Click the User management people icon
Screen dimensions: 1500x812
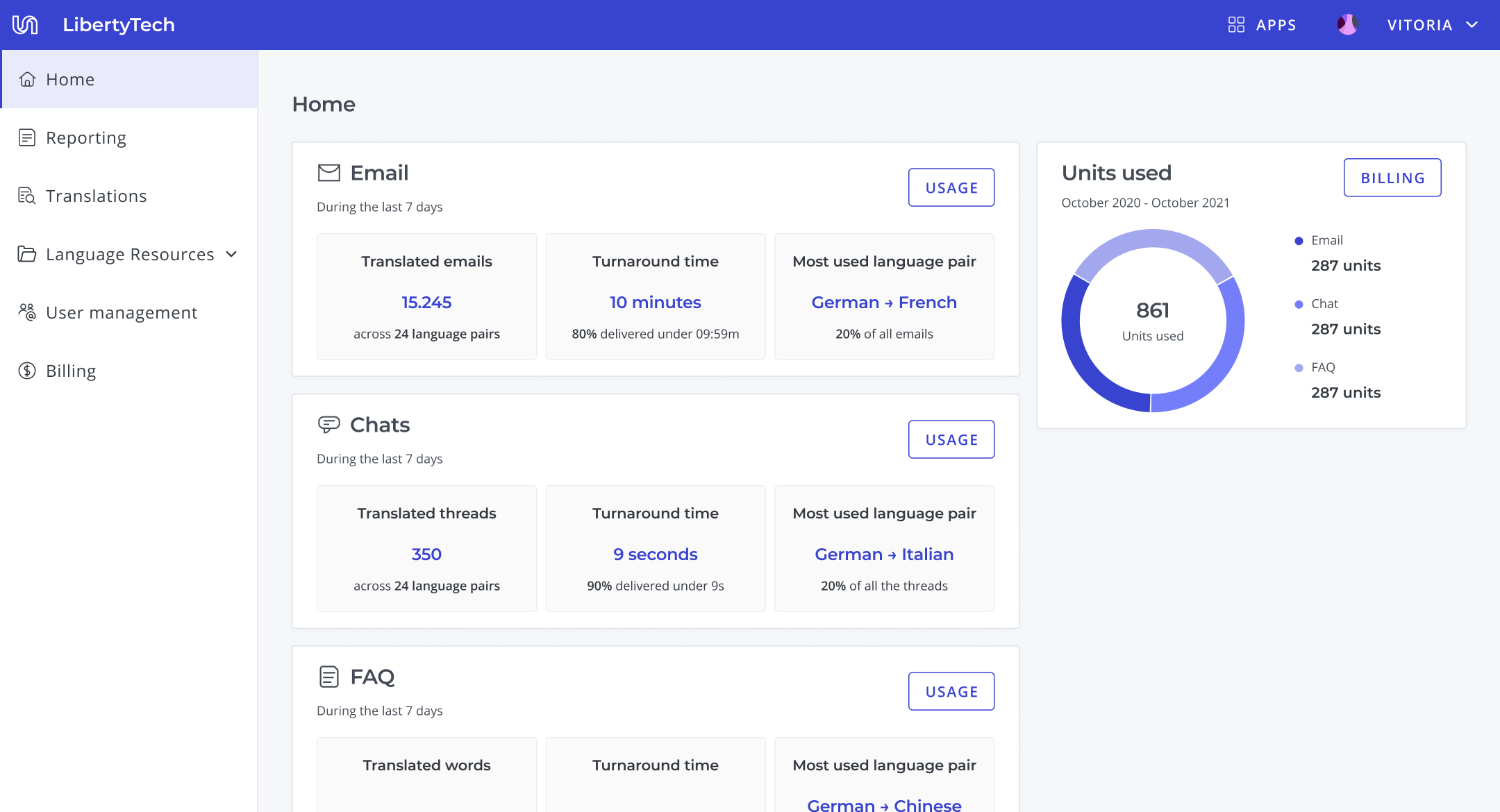coord(27,312)
